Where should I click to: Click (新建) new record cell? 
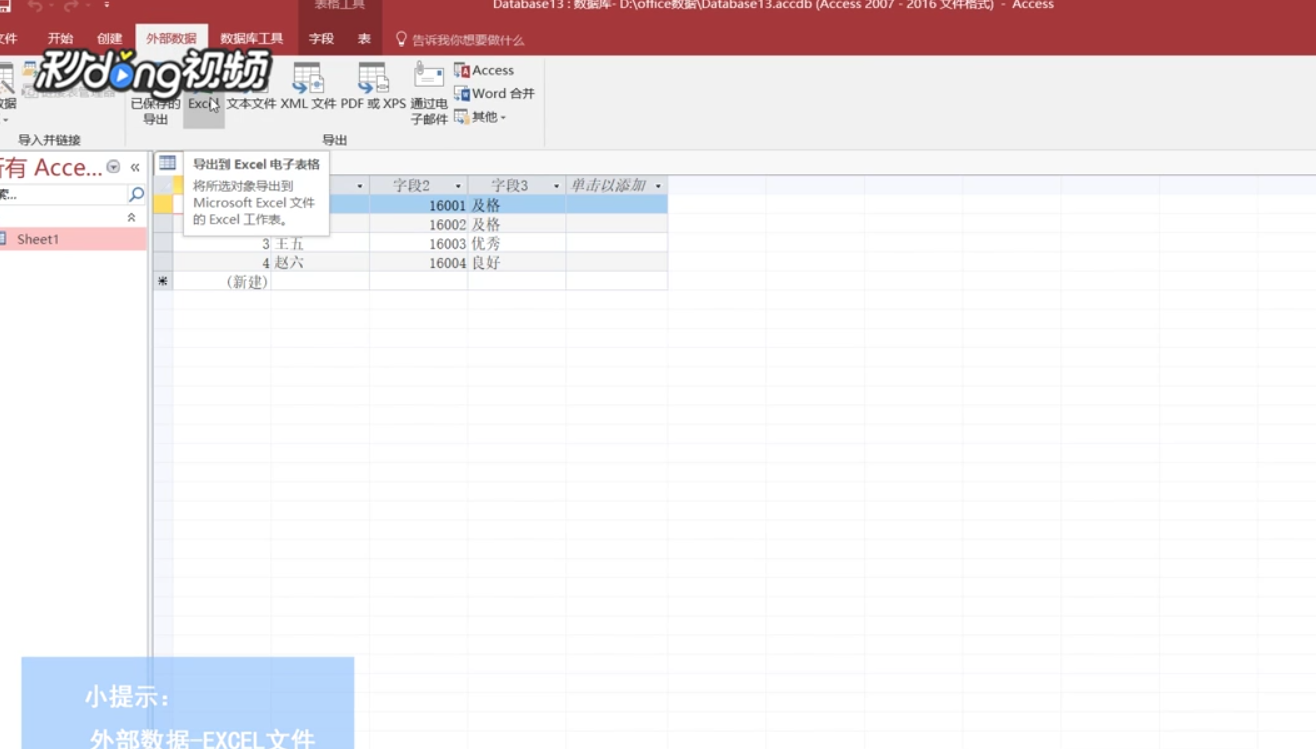click(222, 282)
